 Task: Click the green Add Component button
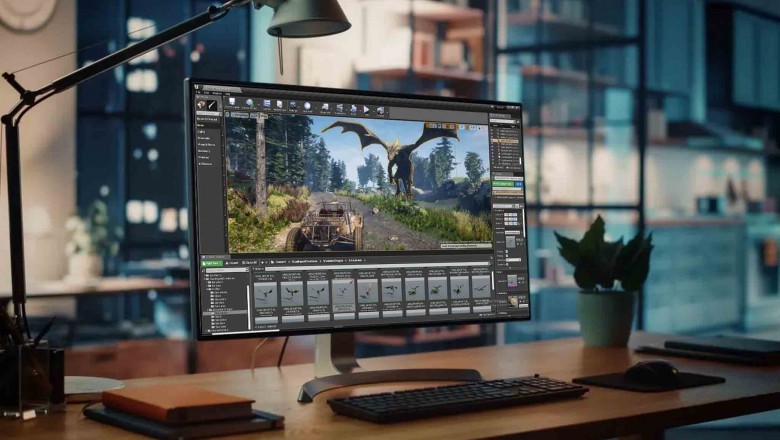[x=503, y=183]
